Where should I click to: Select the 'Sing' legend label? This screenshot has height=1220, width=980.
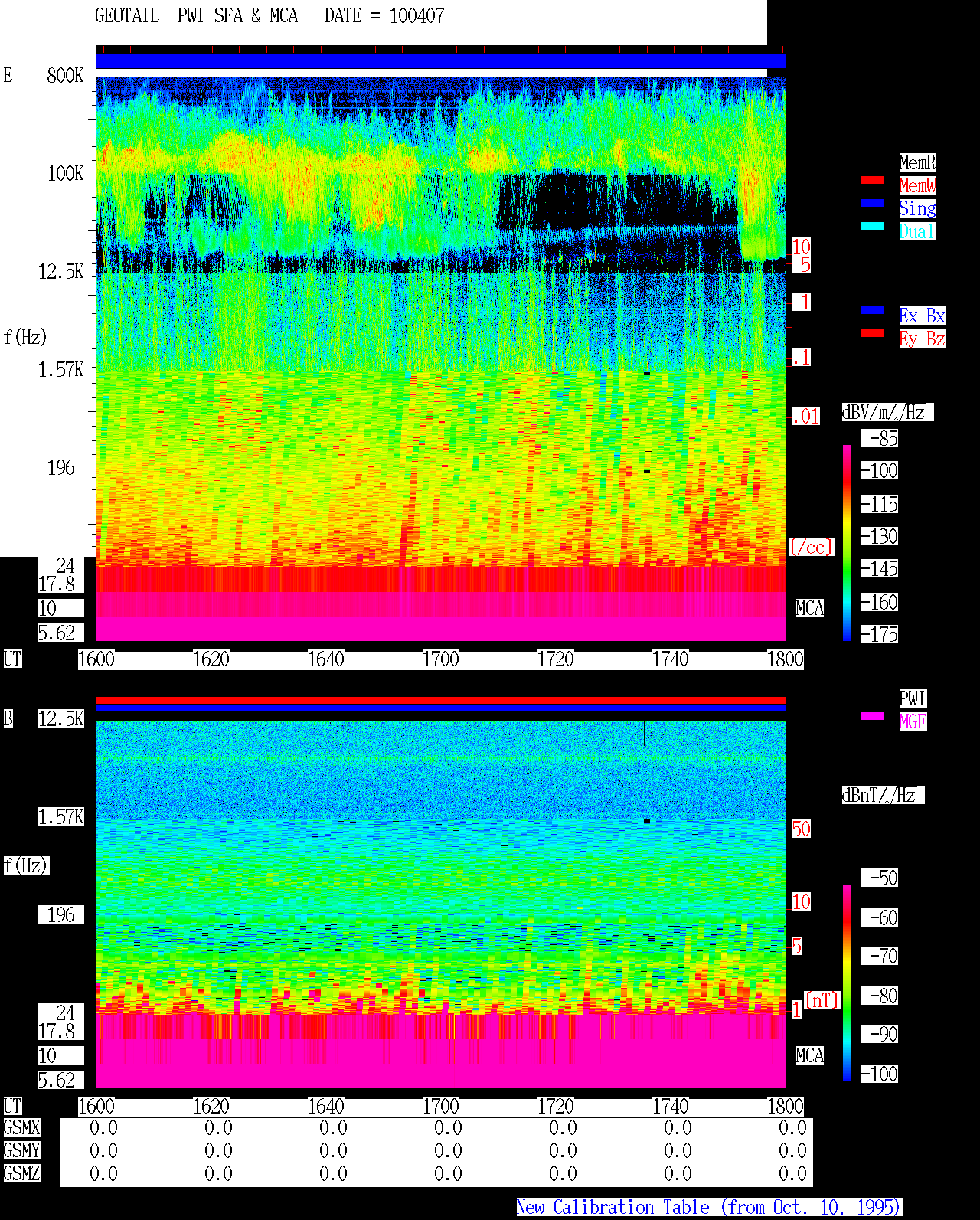917,208
